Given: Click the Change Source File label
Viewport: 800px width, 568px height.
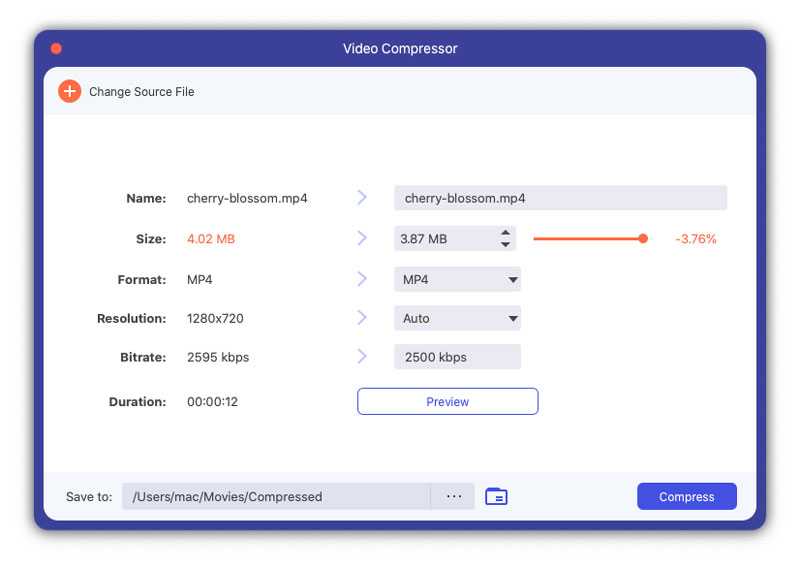Looking at the screenshot, I should (142, 92).
